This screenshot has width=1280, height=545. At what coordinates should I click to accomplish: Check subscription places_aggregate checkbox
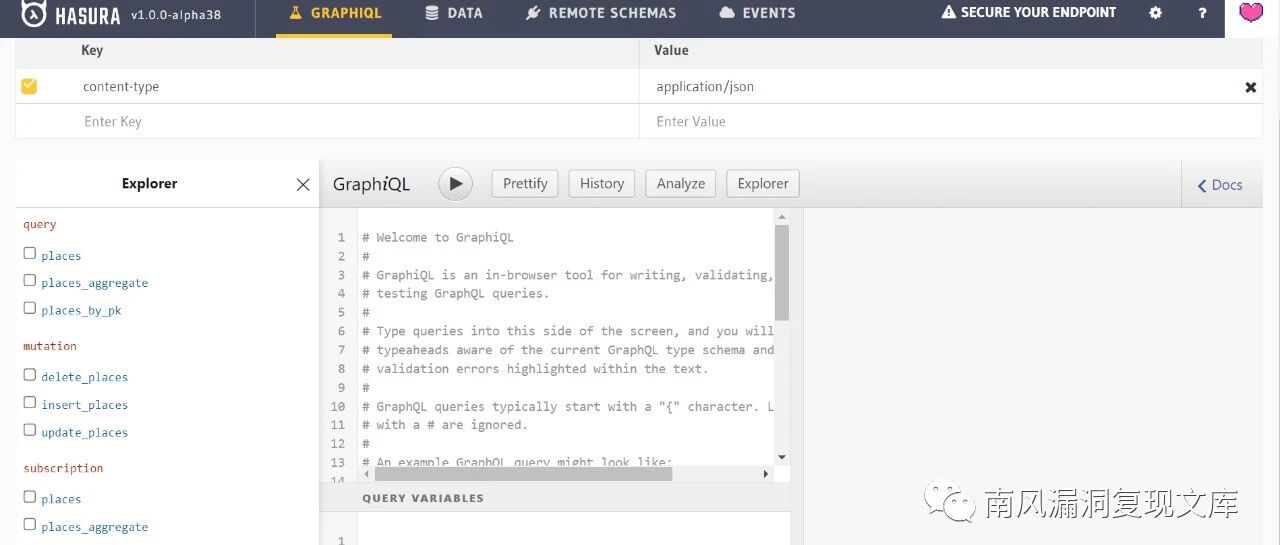pos(30,525)
